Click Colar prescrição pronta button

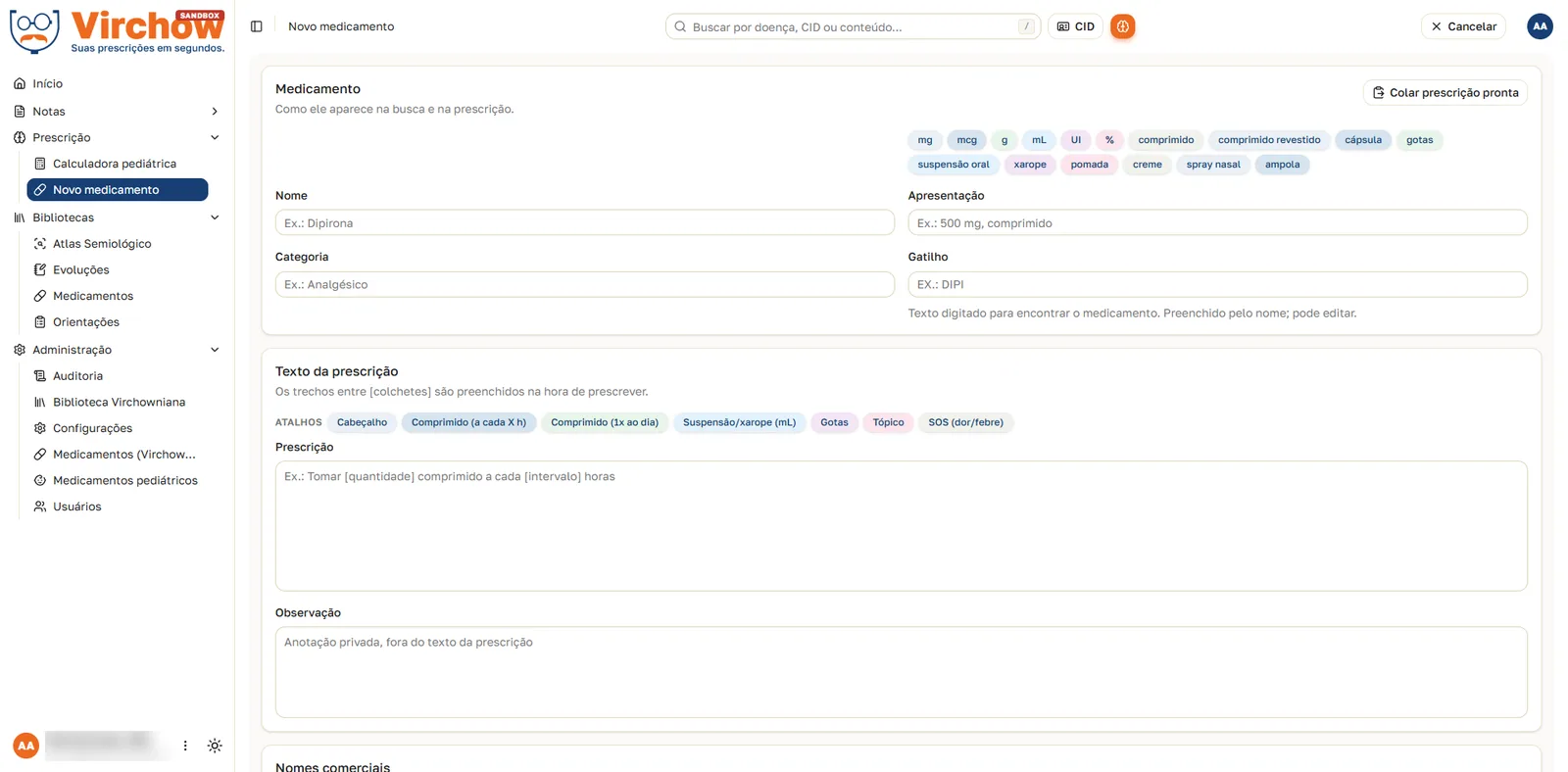1445,93
